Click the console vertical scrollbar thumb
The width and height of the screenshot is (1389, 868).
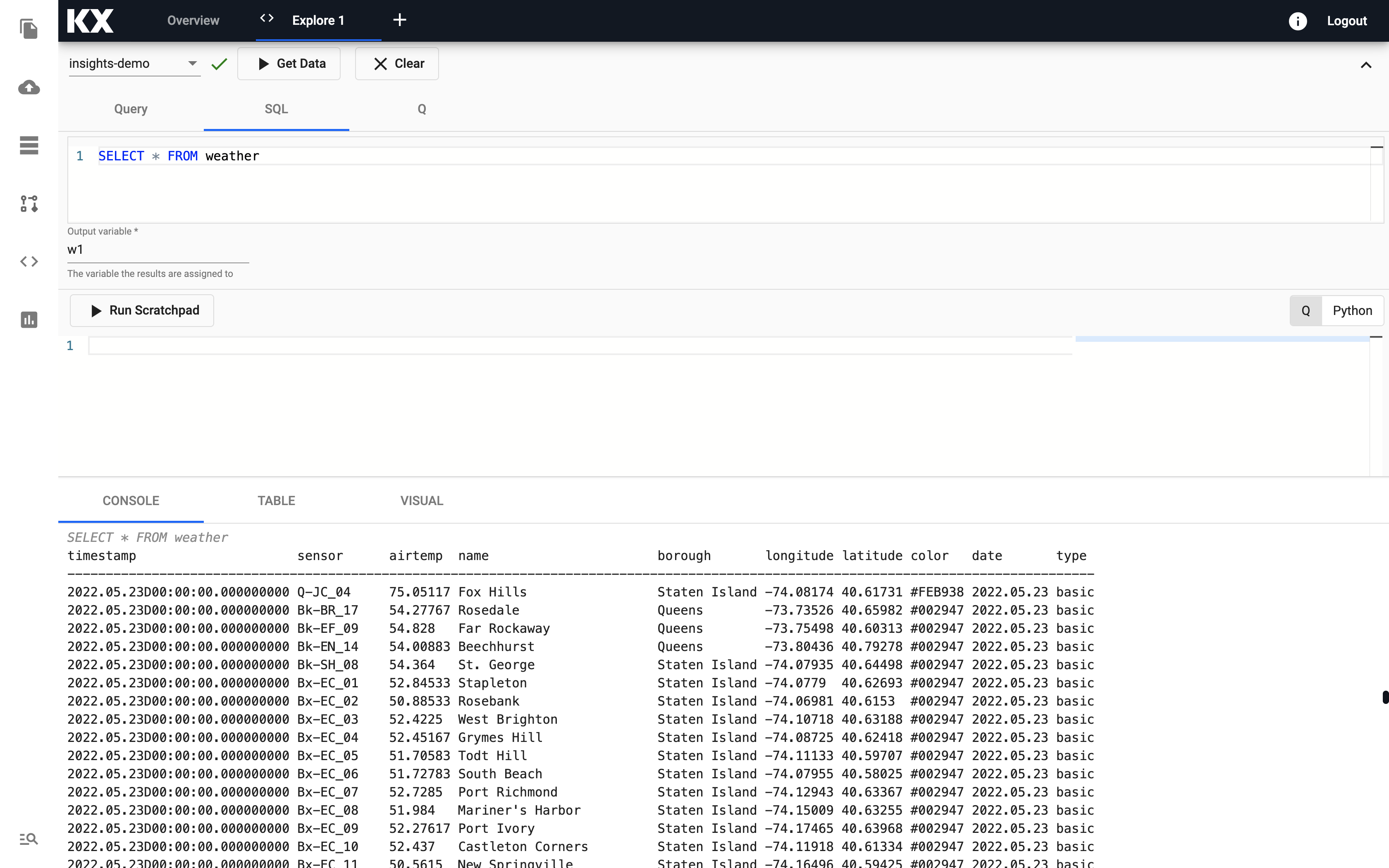1385,698
